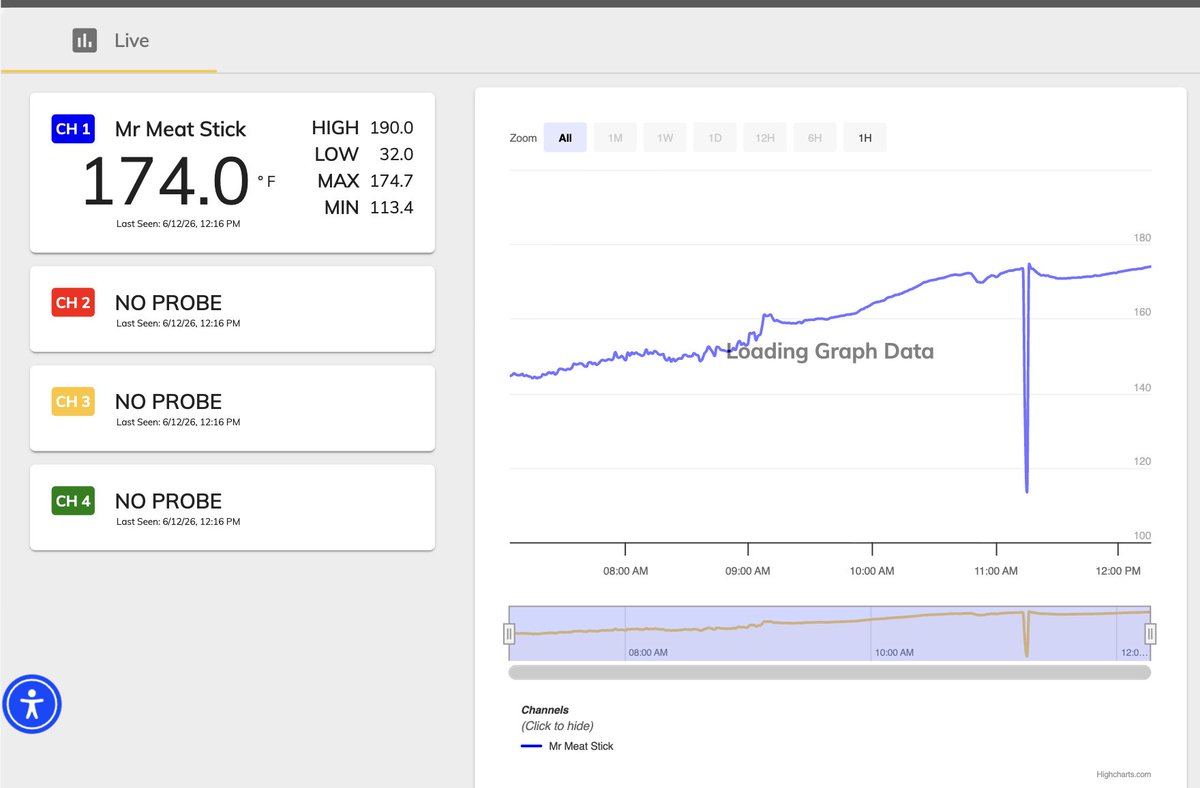1200x788 pixels.
Task: Select the 1D zoom range
Action: pos(715,138)
